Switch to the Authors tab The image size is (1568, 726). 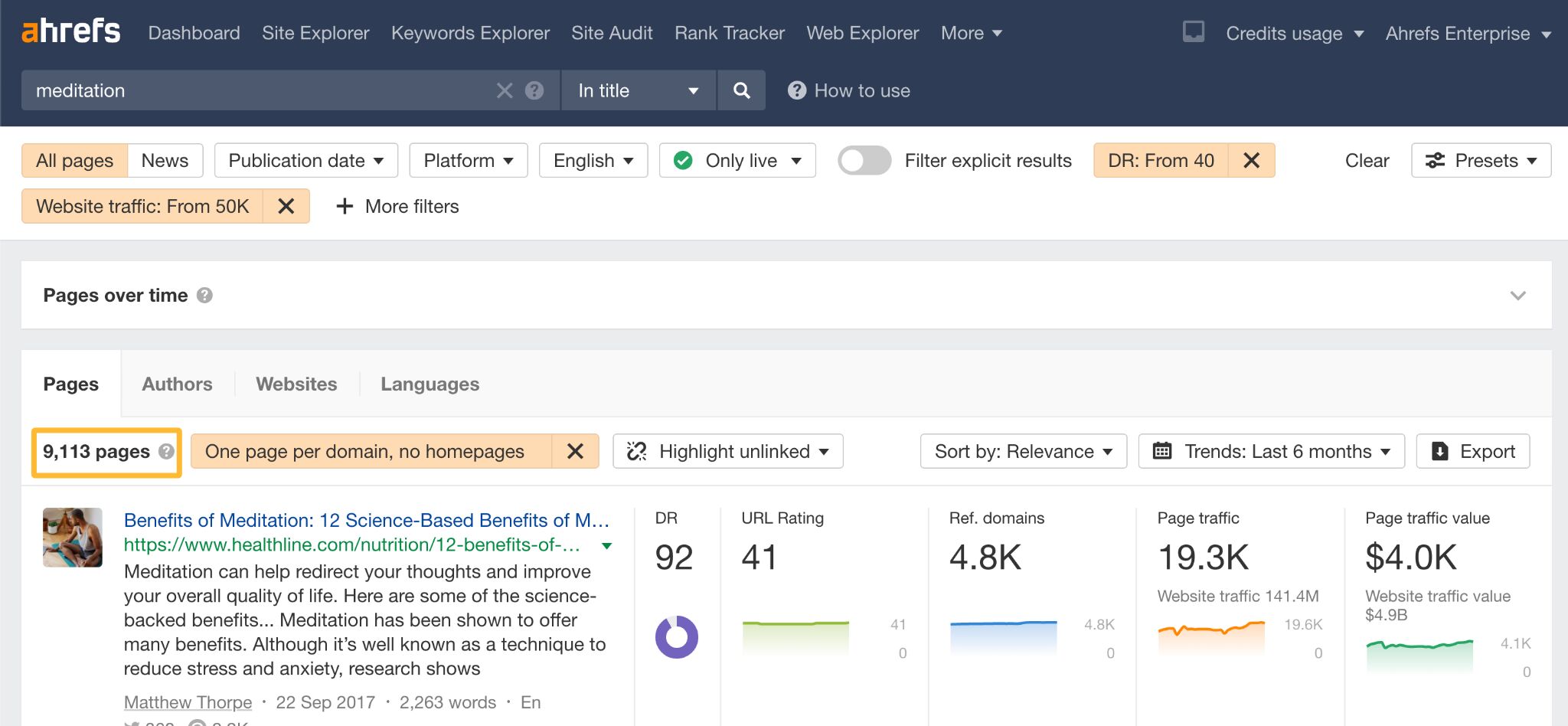176,384
